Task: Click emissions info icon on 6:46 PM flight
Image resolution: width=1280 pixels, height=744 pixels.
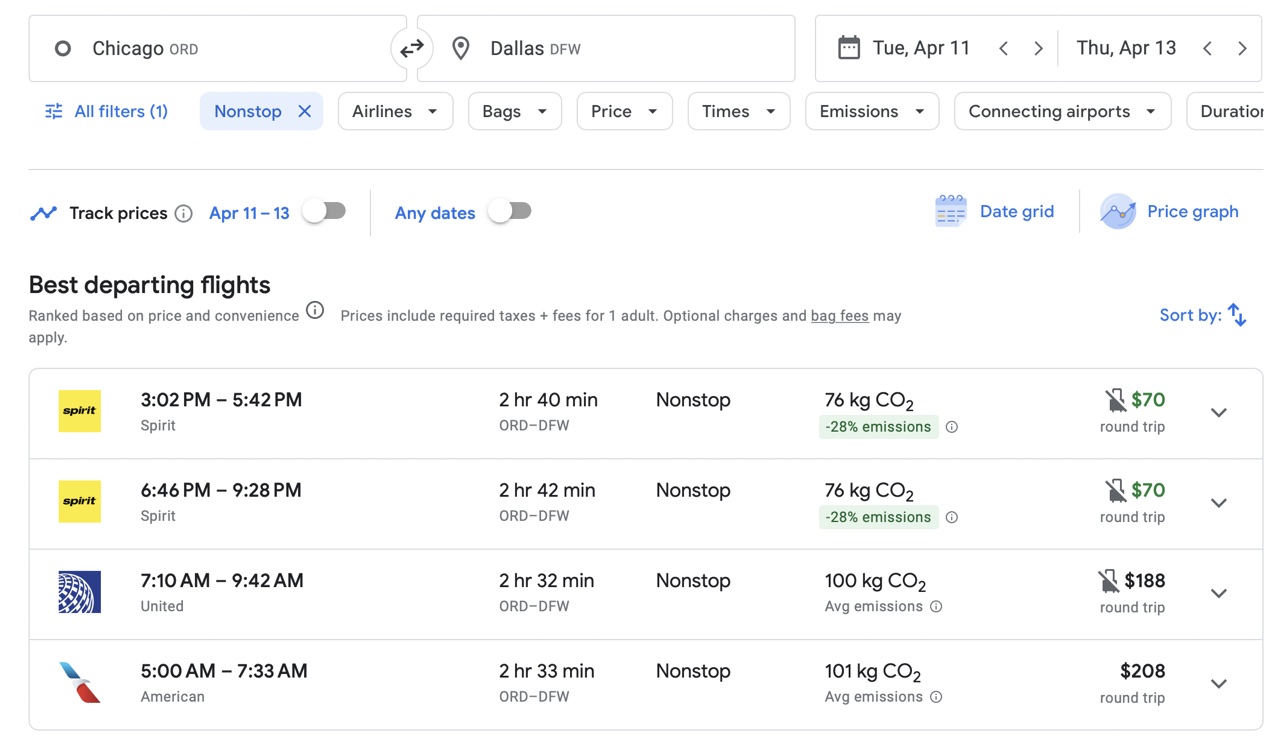Action: (x=952, y=517)
